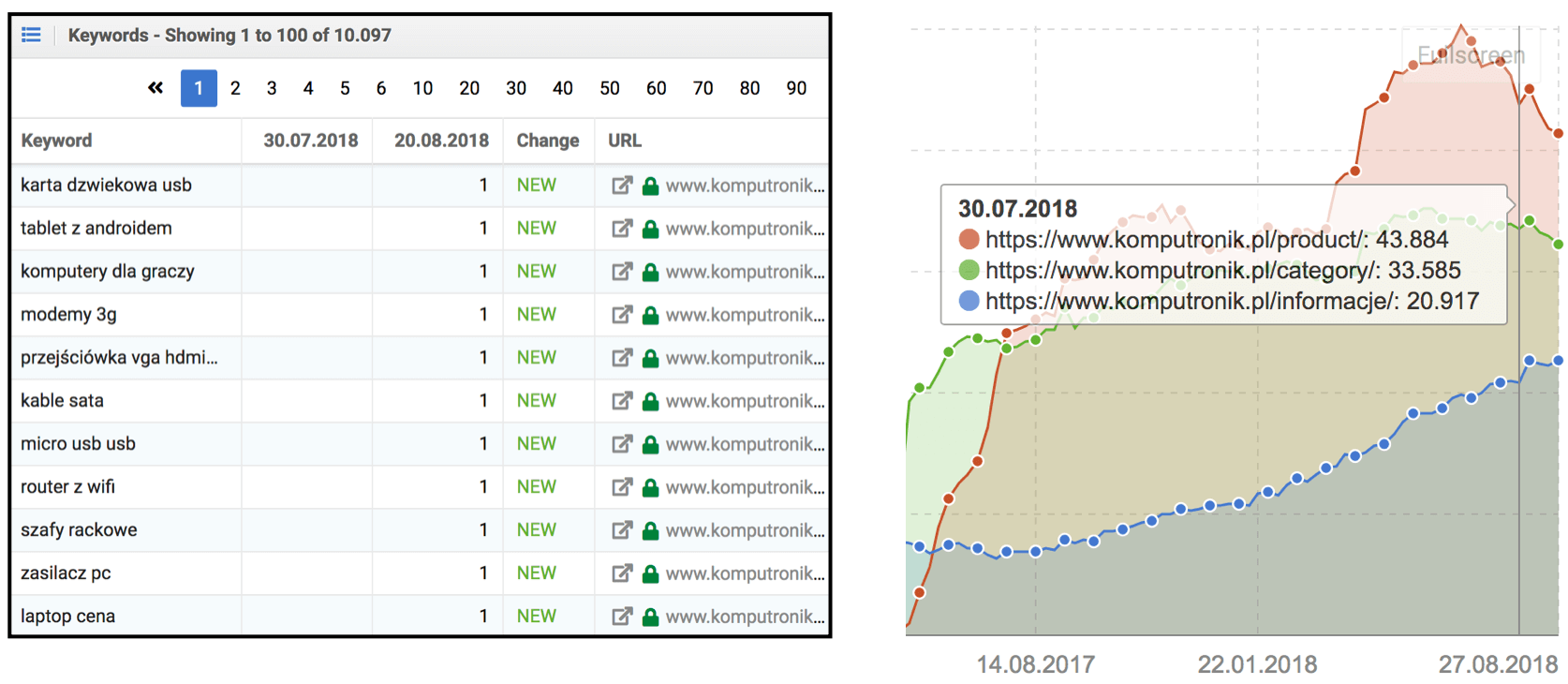Jump to page 80 of keywords
Viewport: 1568px width, 684px height.
(750, 88)
